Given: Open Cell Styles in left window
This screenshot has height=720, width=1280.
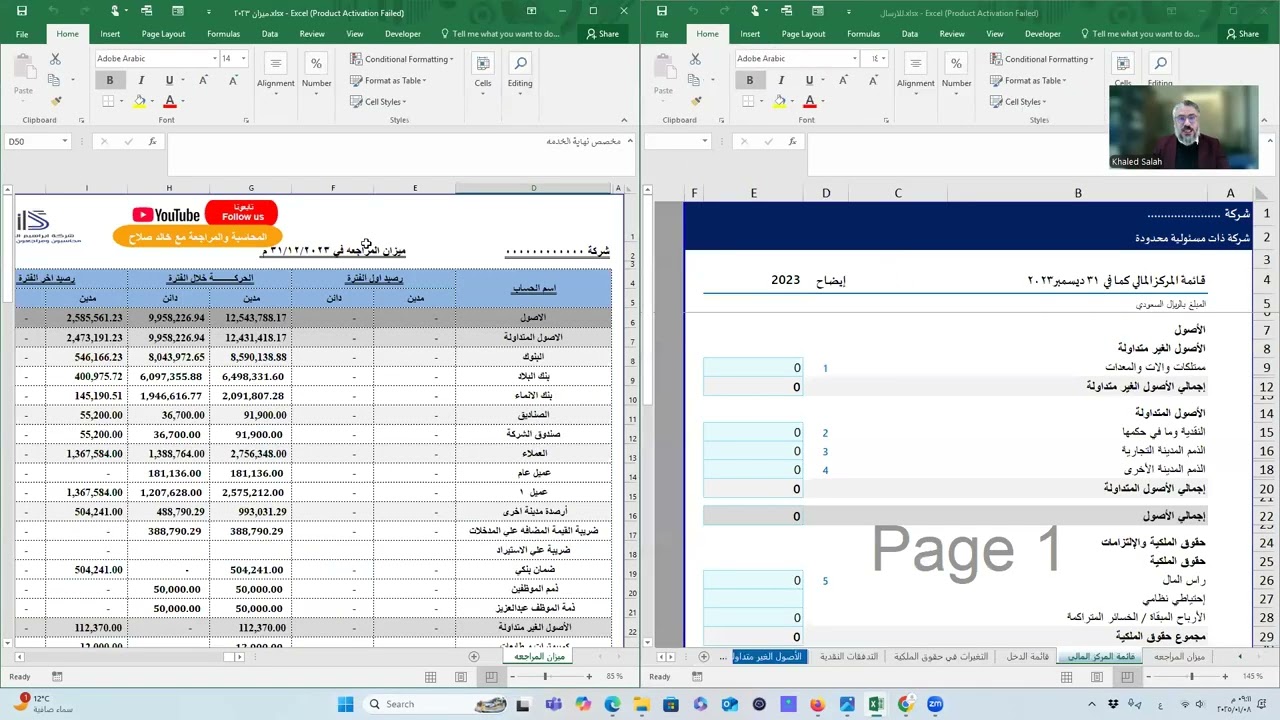Looking at the screenshot, I should [x=378, y=101].
